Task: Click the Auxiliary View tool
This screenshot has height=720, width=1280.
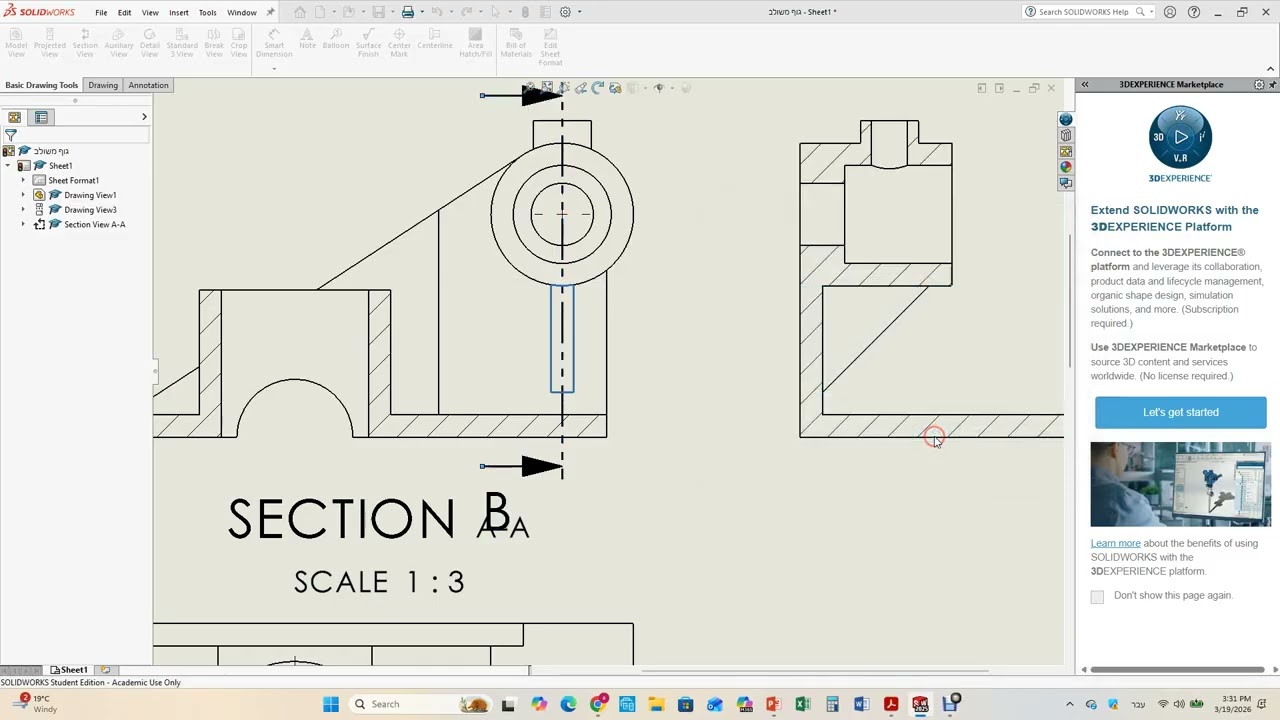Action: [x=118, y=43]
